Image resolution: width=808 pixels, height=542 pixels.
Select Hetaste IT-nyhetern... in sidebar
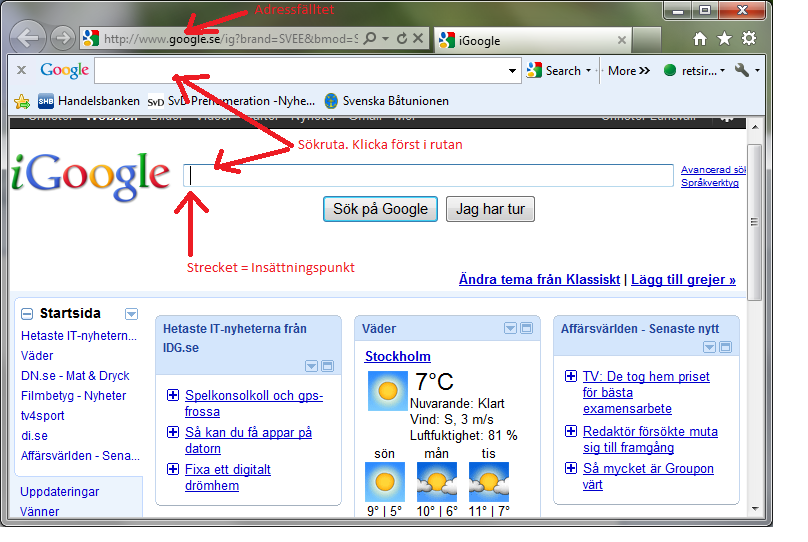coord(79,336)
